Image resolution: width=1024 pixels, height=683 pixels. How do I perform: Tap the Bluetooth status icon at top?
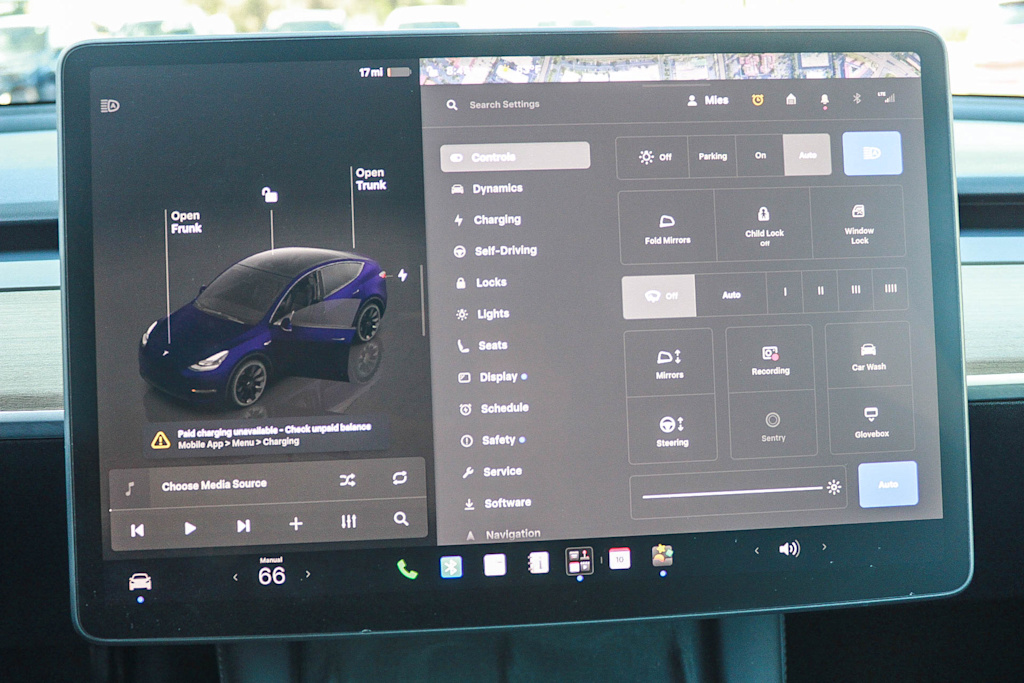[856, 98]
